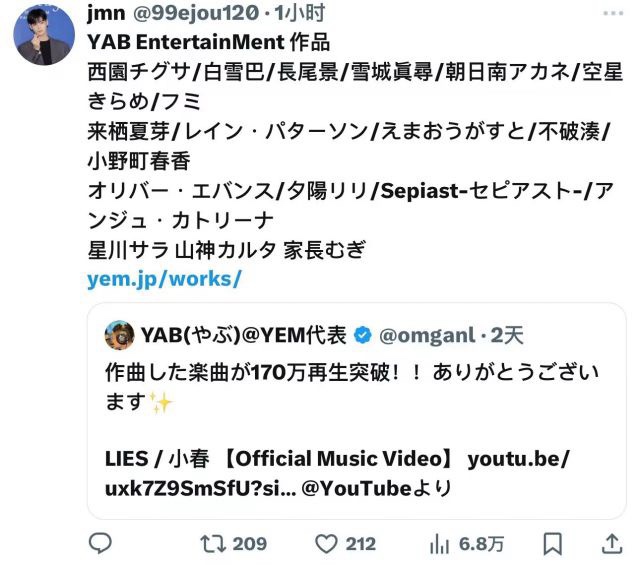Open the jmn display name

[x=106, y=13]
